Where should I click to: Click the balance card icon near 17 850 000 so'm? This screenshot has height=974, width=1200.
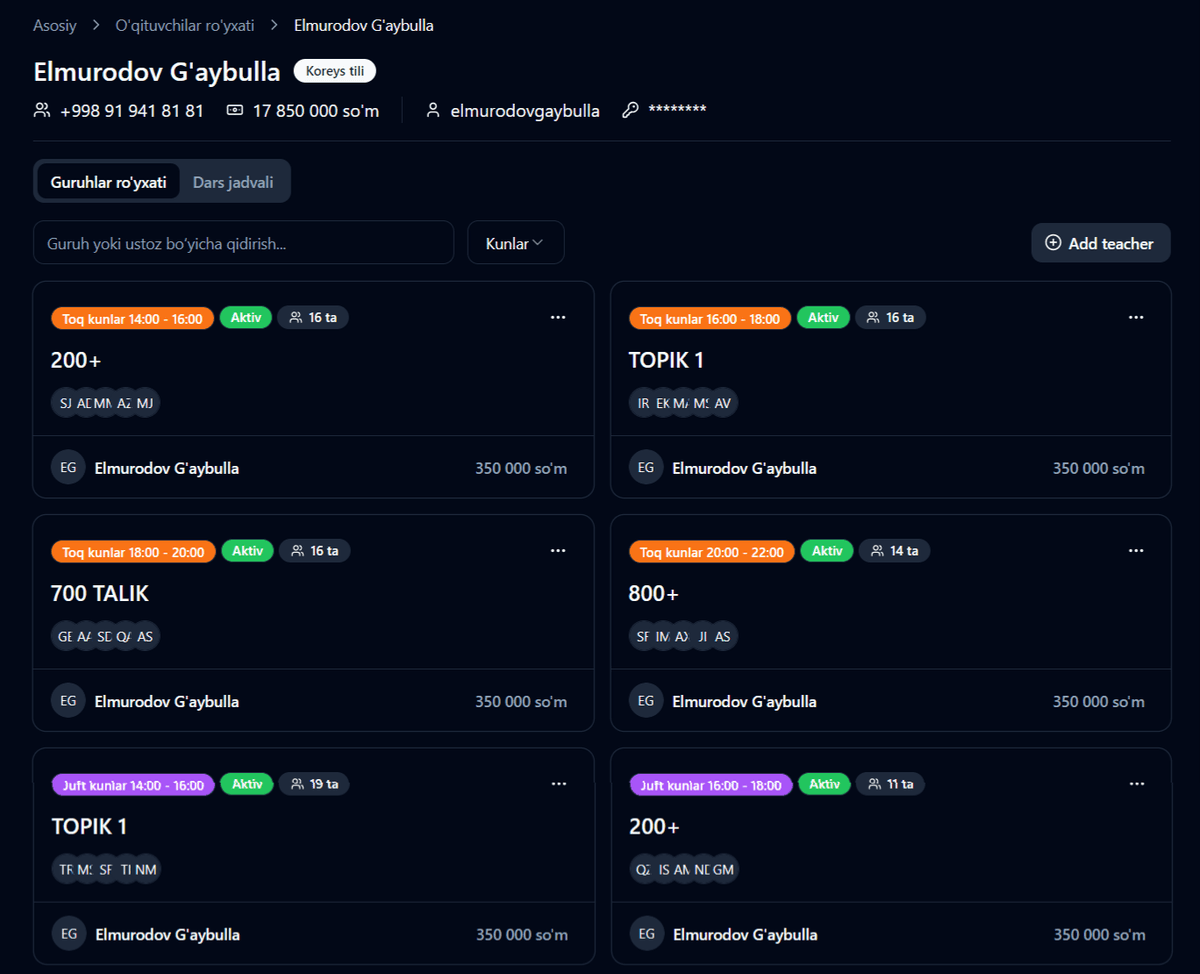[235, 110]
